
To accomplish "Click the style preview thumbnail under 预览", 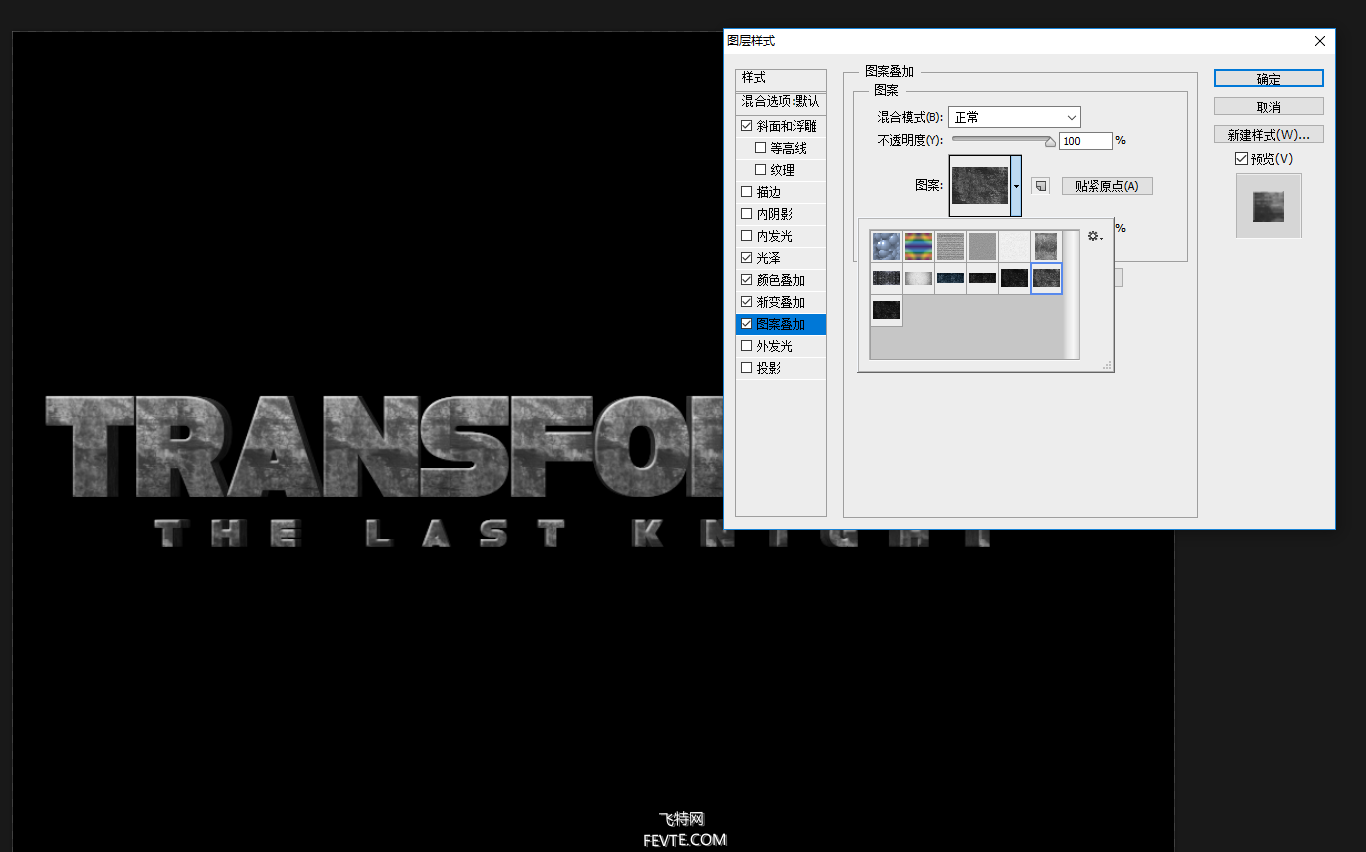I will [1269, 206].
